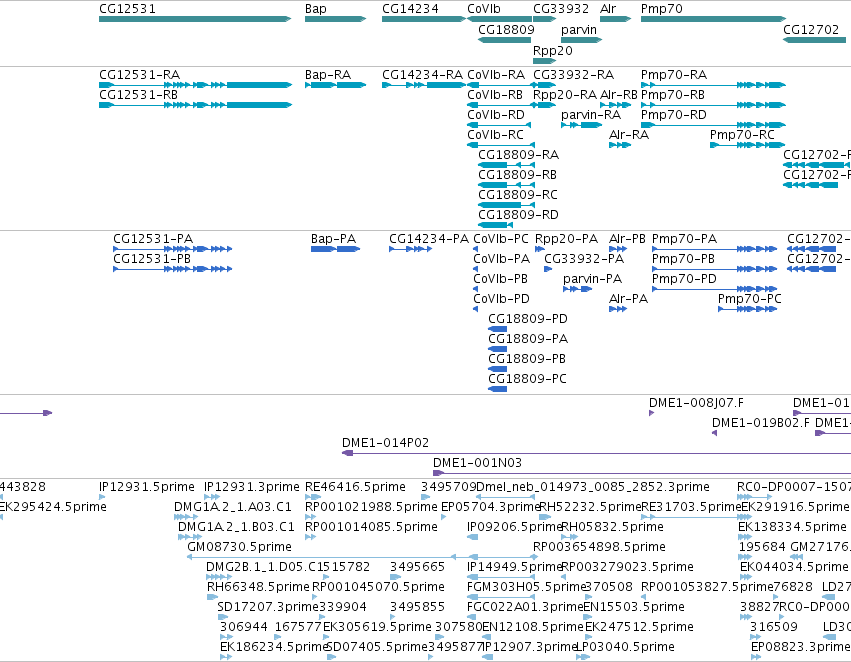Click the RP001021988.5prime EST label
The height and width of the screenshot is (662, 851).
pos(371,507)
